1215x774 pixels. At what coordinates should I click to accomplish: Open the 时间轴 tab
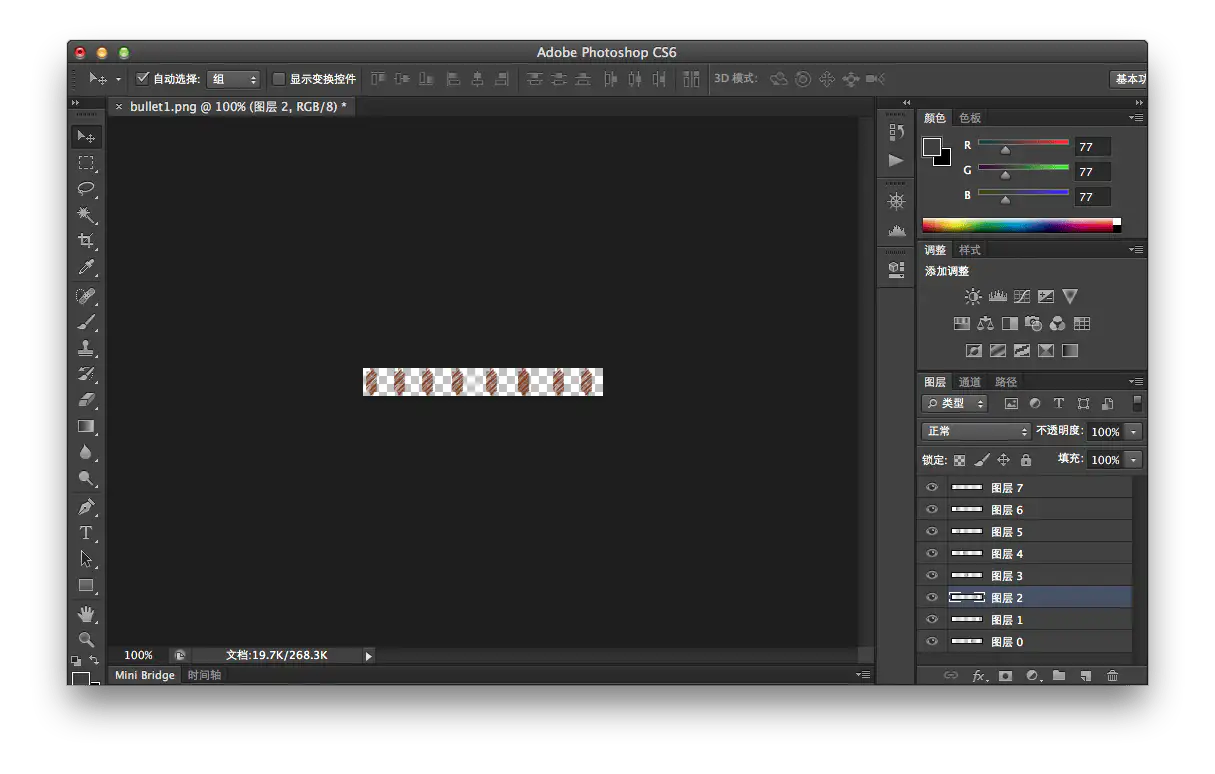pyautogui.click(x=204, y=675)
